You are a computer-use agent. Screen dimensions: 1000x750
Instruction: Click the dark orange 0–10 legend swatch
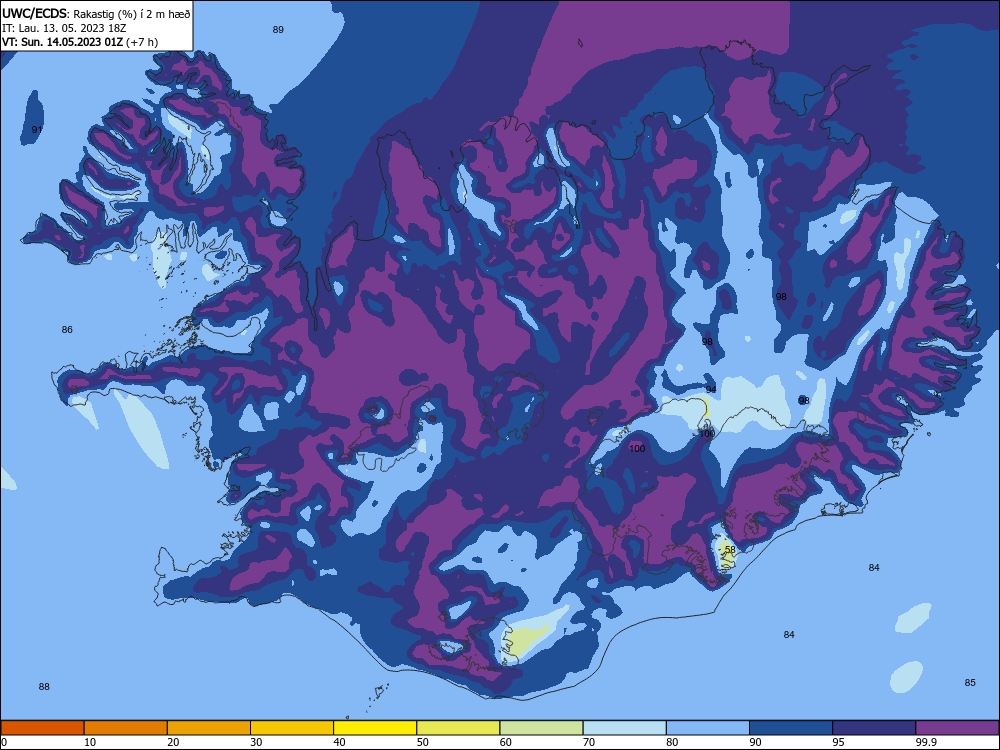42,728
